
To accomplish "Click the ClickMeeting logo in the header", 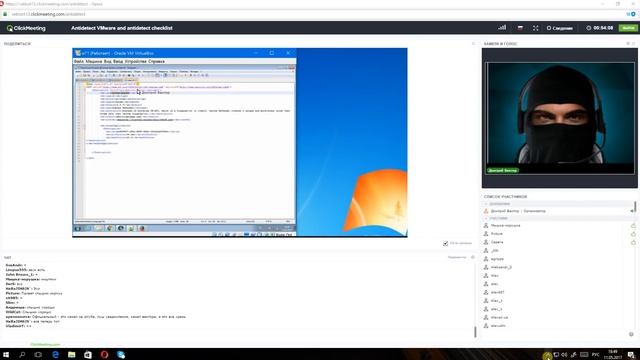I will coord(26,28).
